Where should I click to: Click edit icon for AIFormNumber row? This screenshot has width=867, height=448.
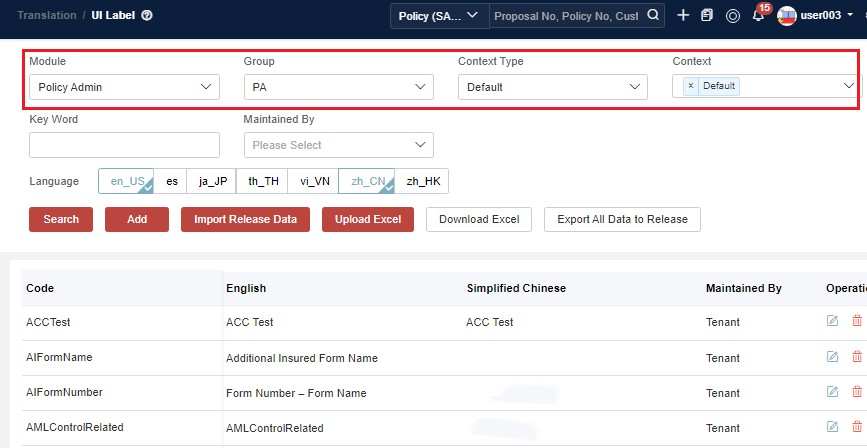tap(832, 392)
